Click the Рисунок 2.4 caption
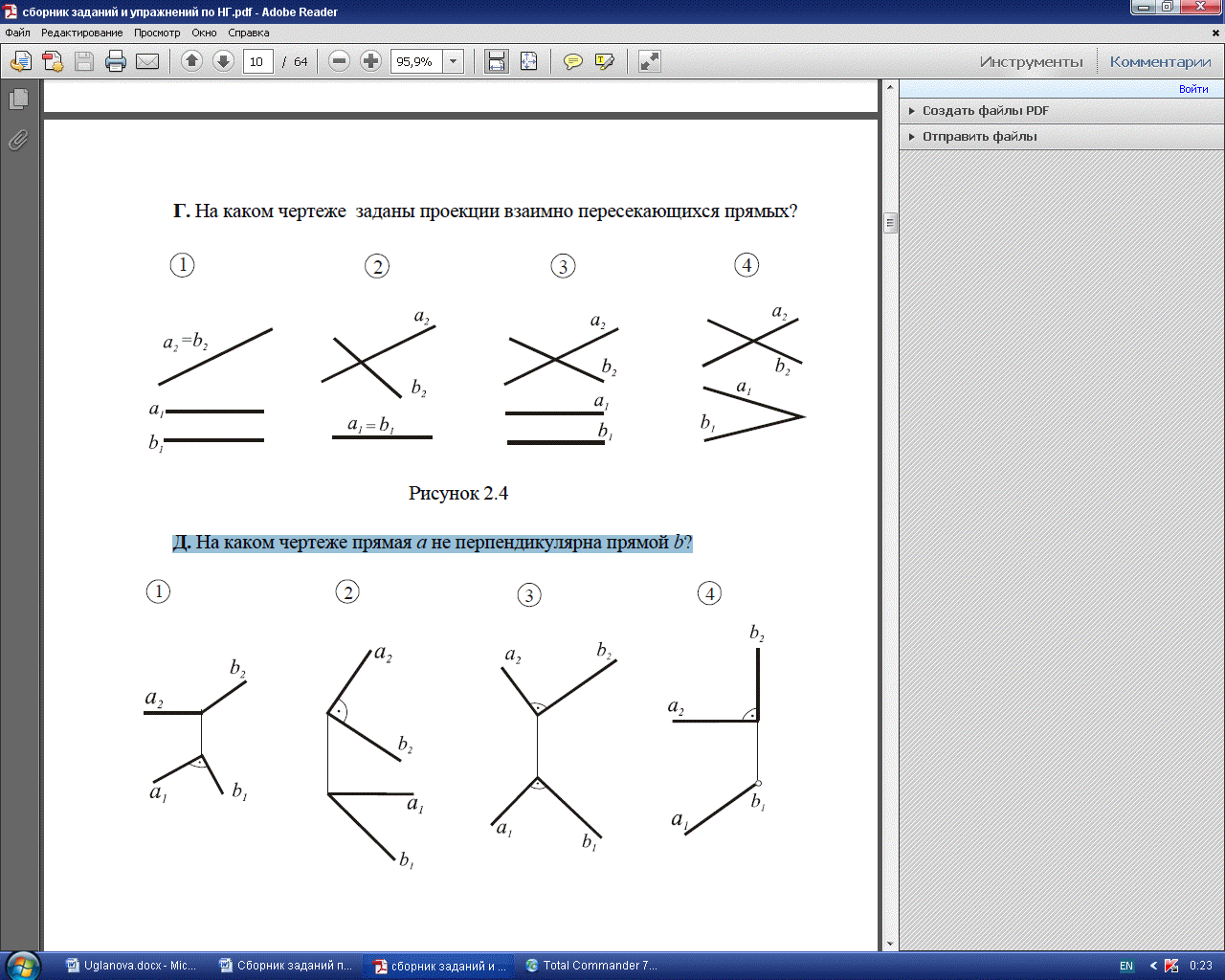 tap(458, 494)
